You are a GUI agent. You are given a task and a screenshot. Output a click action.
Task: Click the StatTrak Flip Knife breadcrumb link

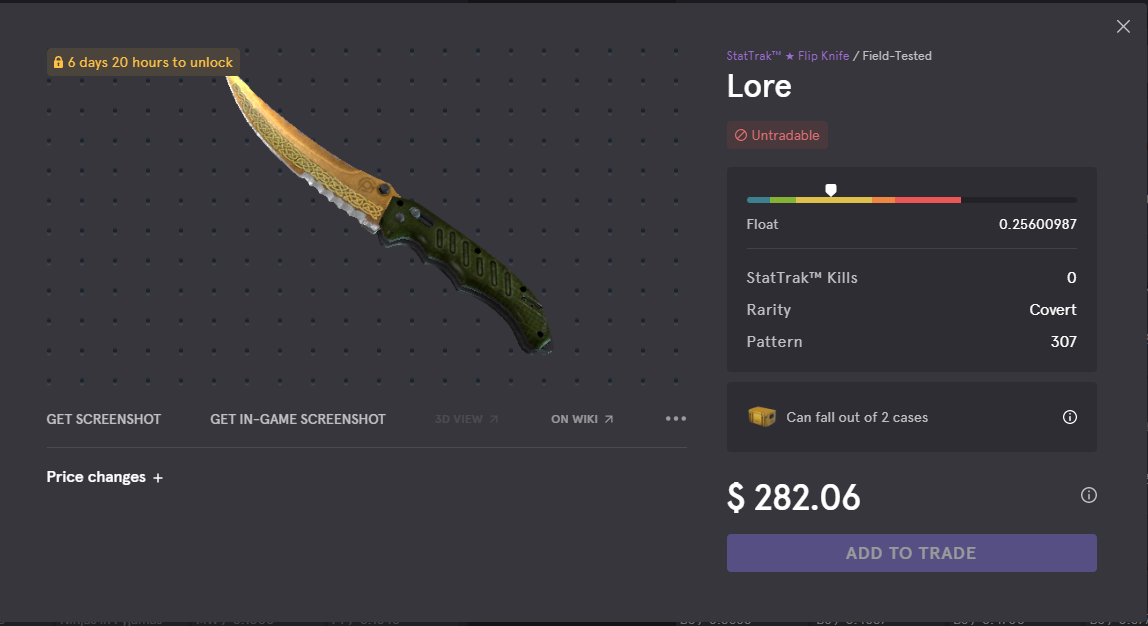coord(788,56)
